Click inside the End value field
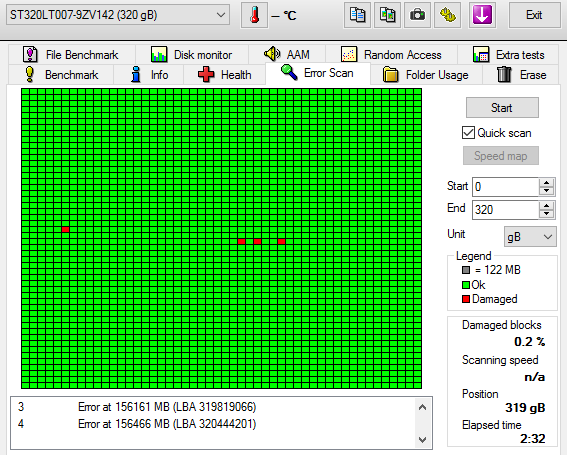Screen dimensions: 567x455 pos(506,210)
